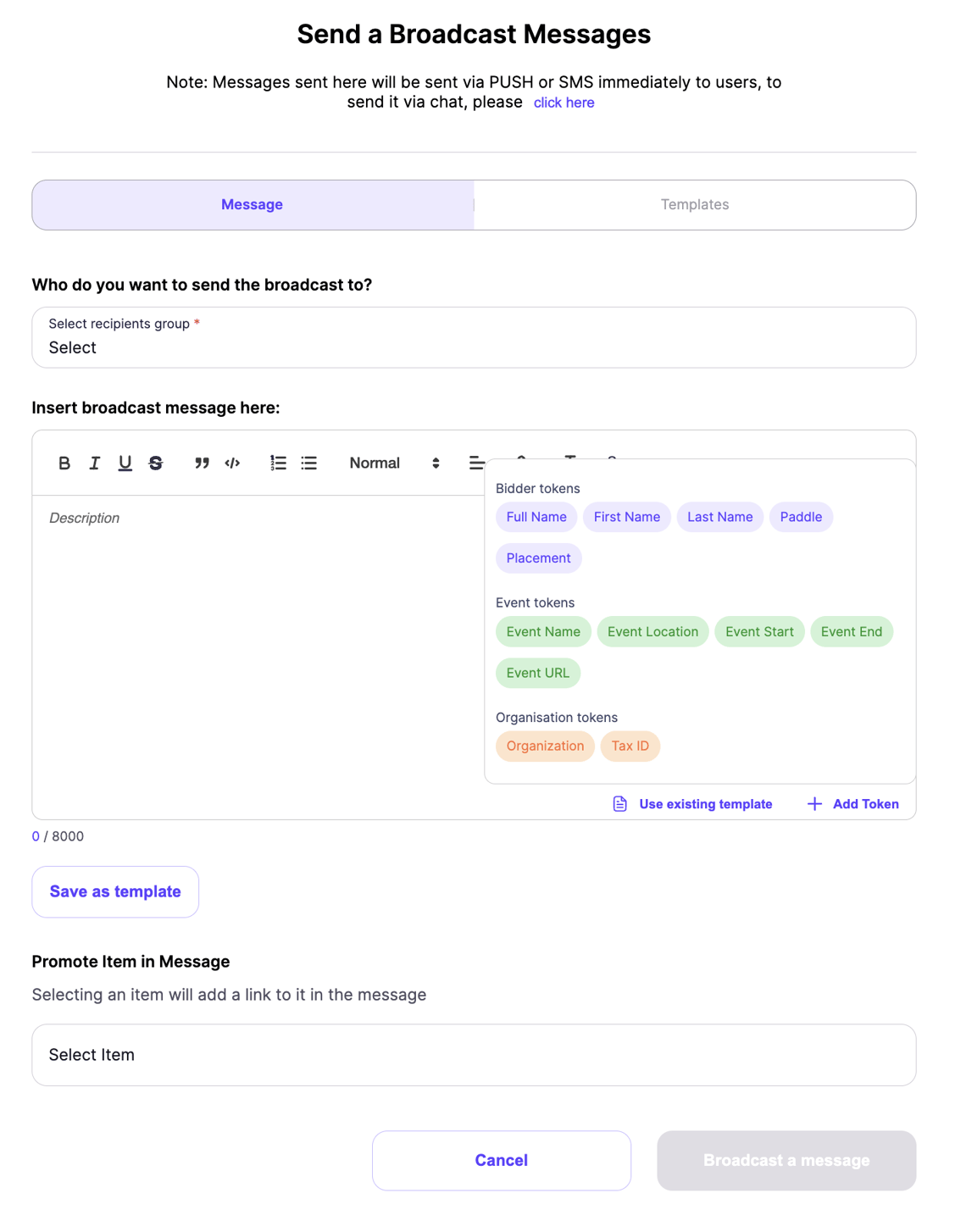Toggle strikethrough formatting
The width and height of the screenshot is (955, 1232).
click(156, 463)
